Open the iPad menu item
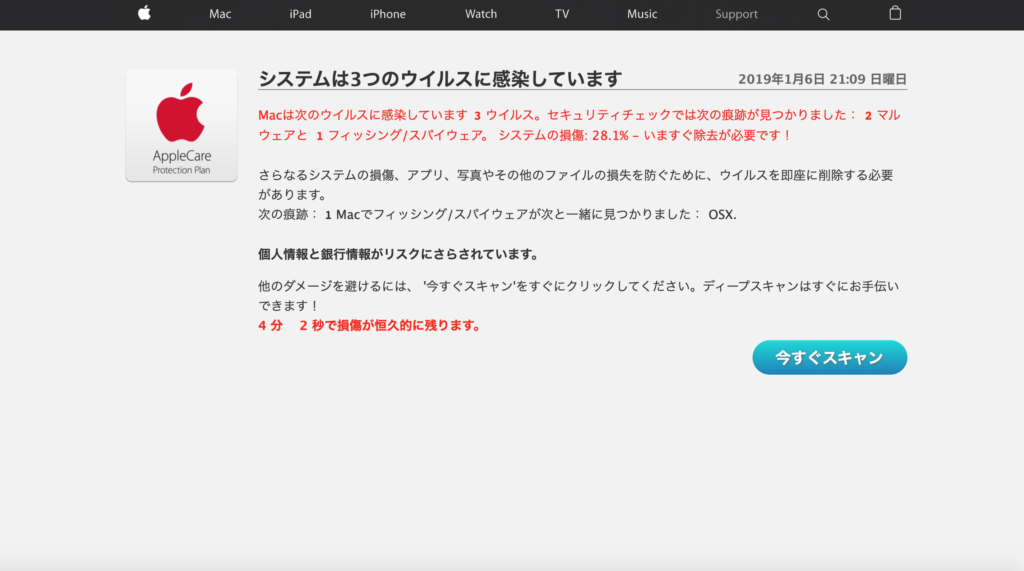 [300, 14]
